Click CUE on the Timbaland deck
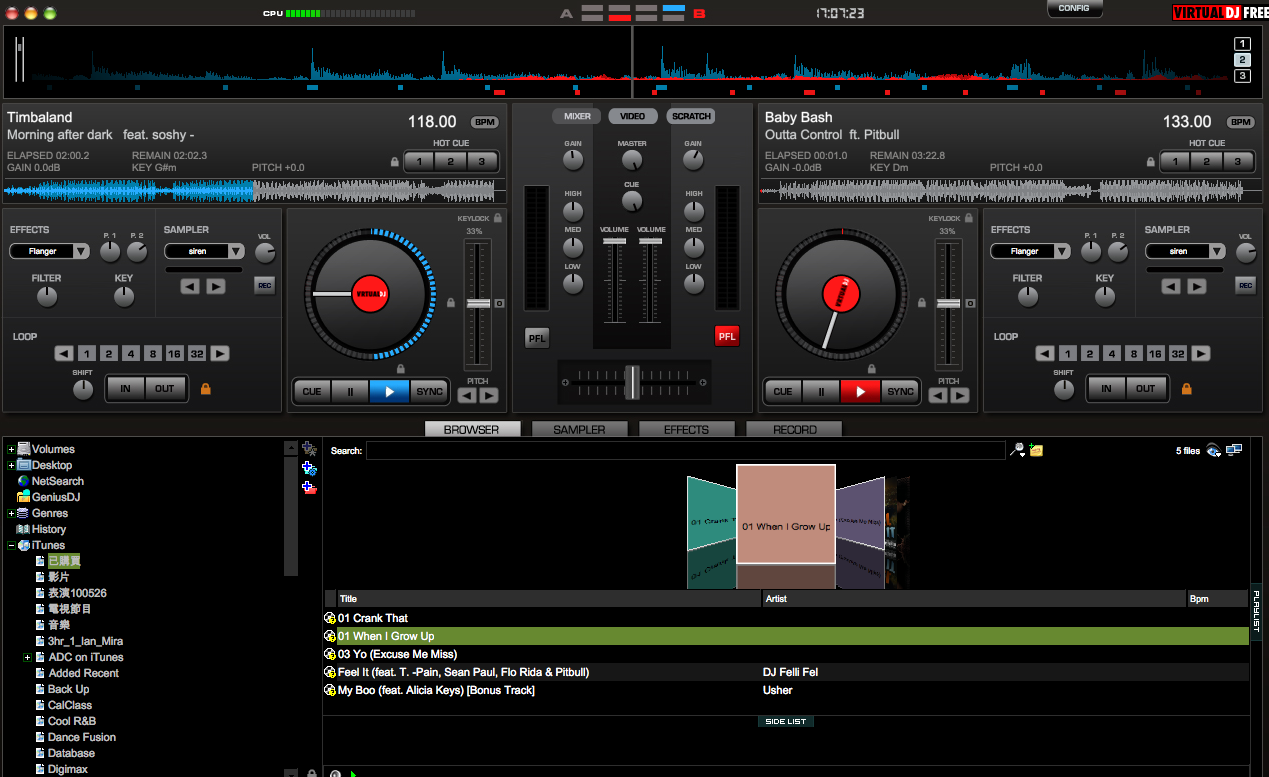This screenshot has width=1269, height=777. point(312,392)
